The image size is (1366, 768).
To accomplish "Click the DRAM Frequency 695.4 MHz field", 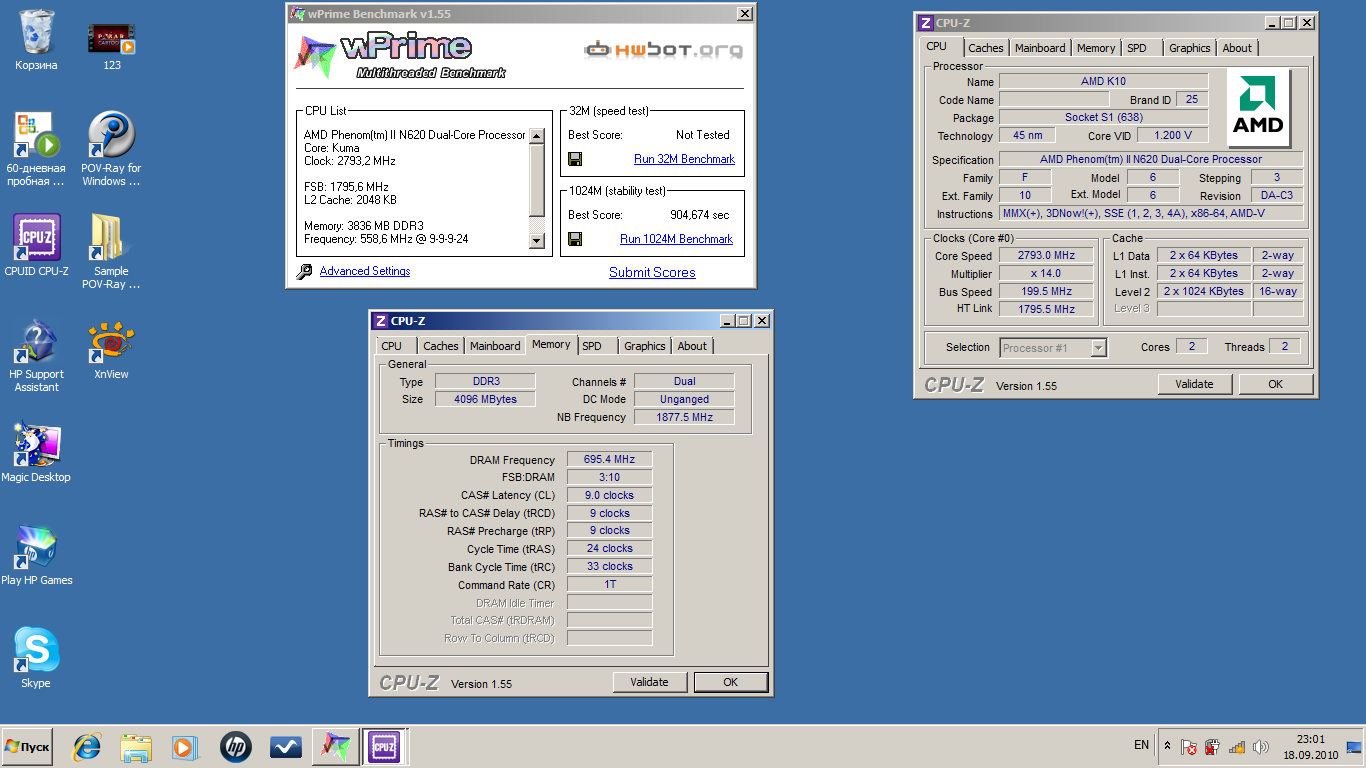I will [610, 460].
